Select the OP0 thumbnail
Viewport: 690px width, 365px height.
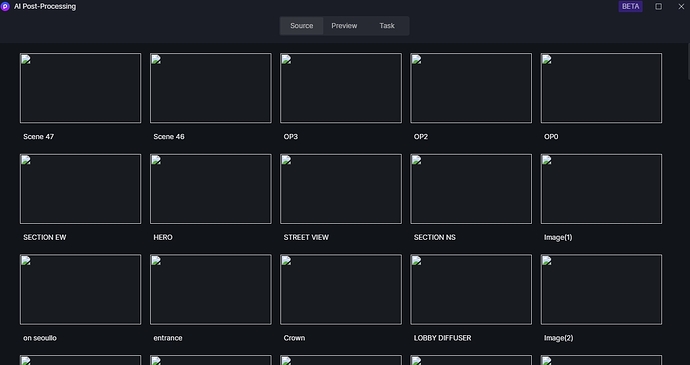point(601,88)
